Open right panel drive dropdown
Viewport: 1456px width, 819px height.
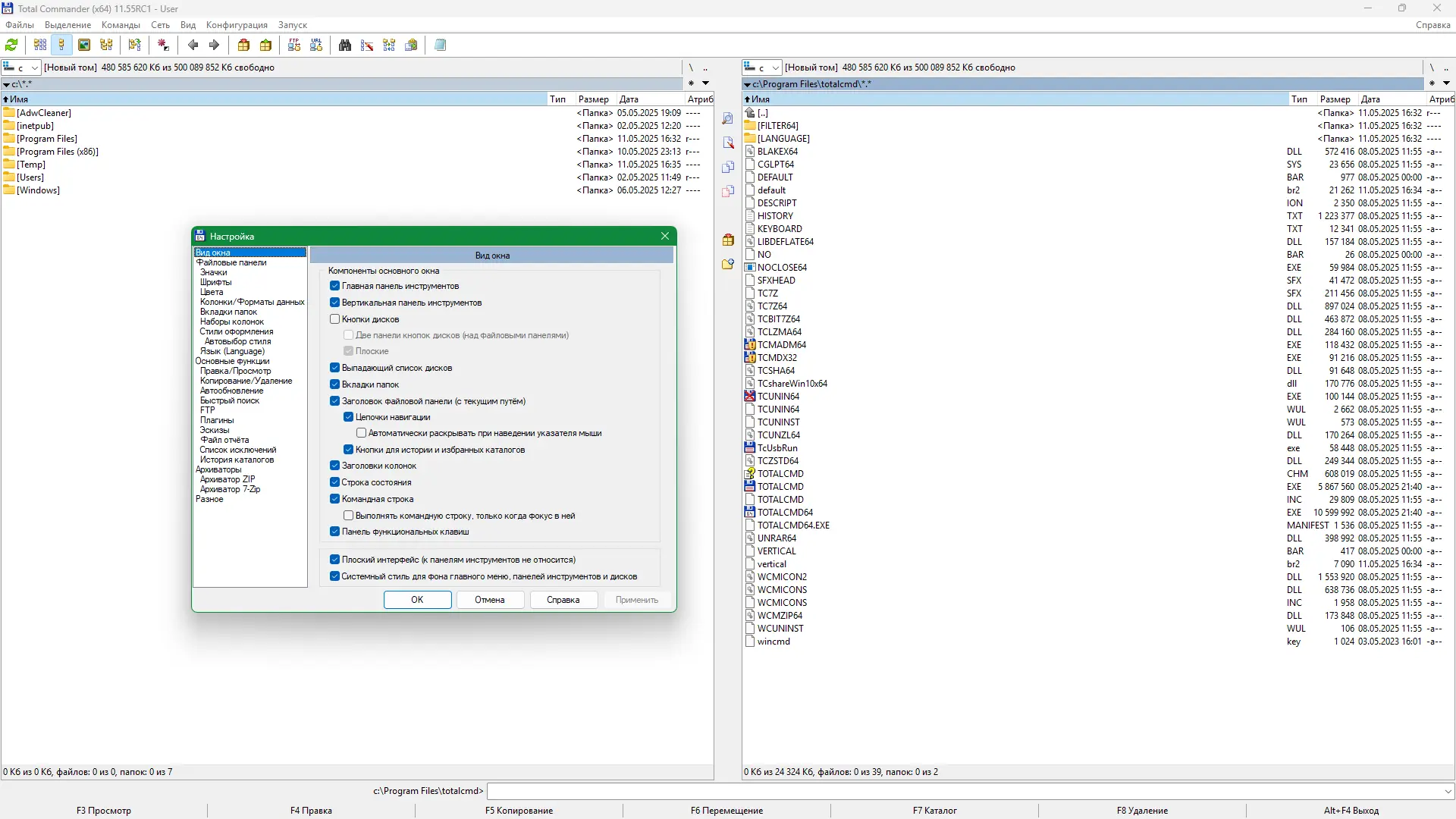click(x=775, y=67)
